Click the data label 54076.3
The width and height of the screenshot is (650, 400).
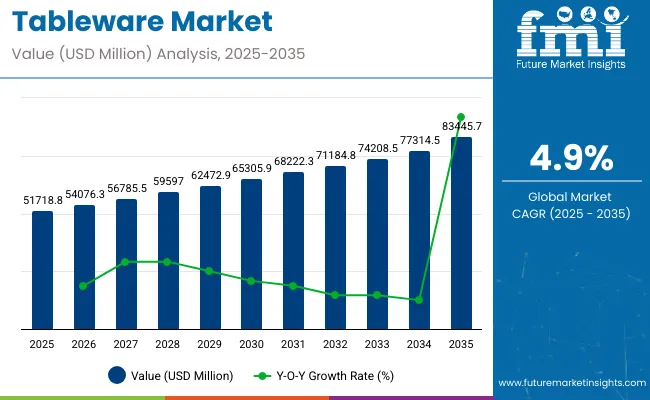click(85, 194)
